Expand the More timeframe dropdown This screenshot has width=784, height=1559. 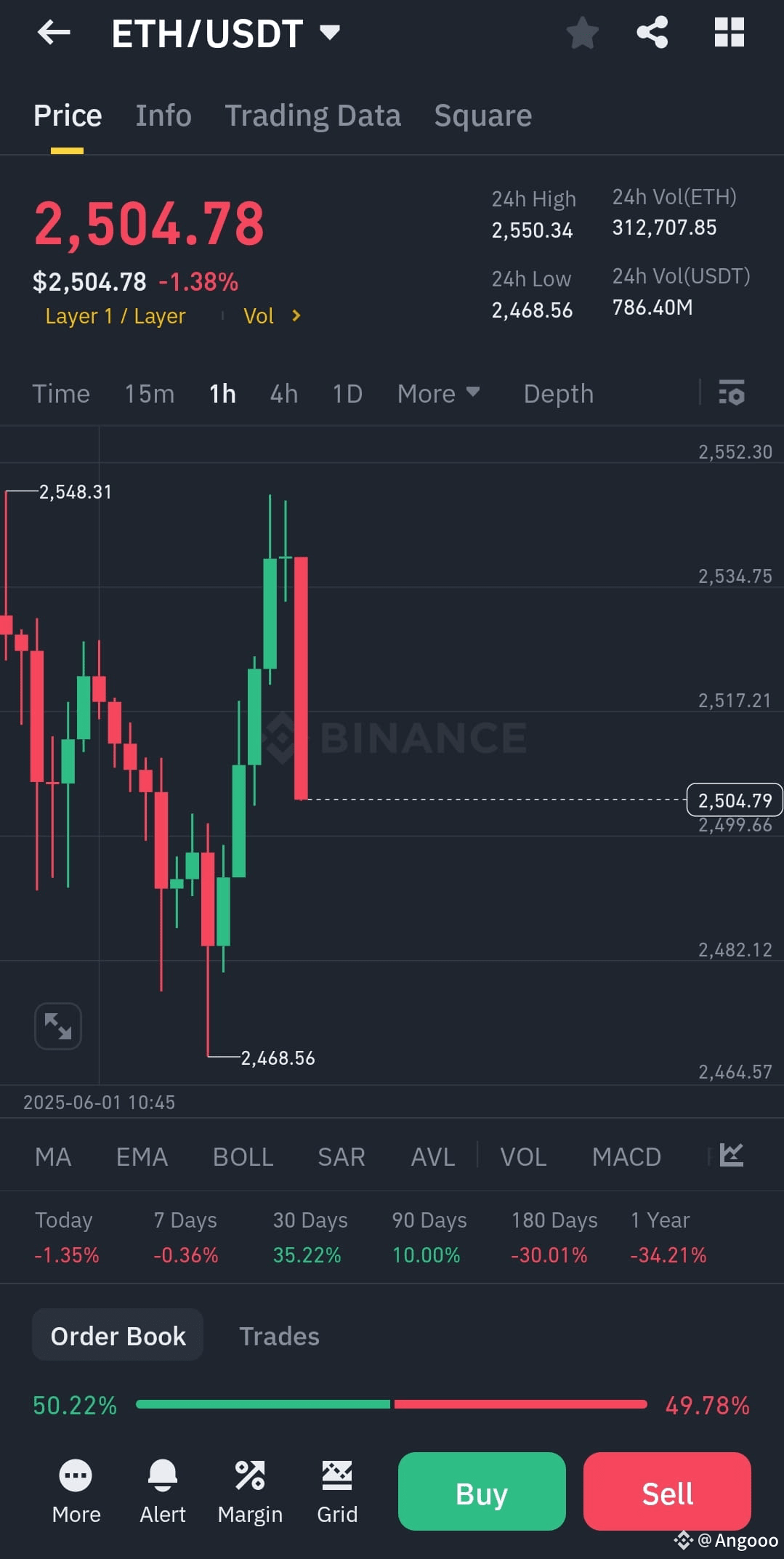(x=438, y=393)
